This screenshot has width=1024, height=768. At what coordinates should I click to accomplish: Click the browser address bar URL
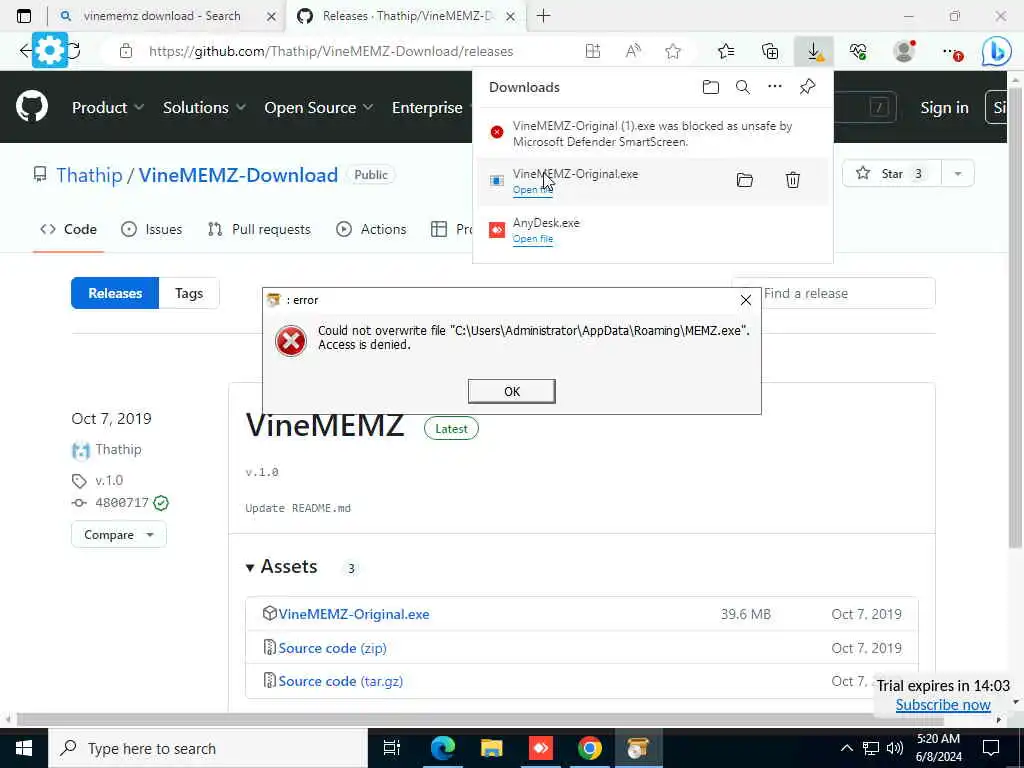tap(330, 52)
